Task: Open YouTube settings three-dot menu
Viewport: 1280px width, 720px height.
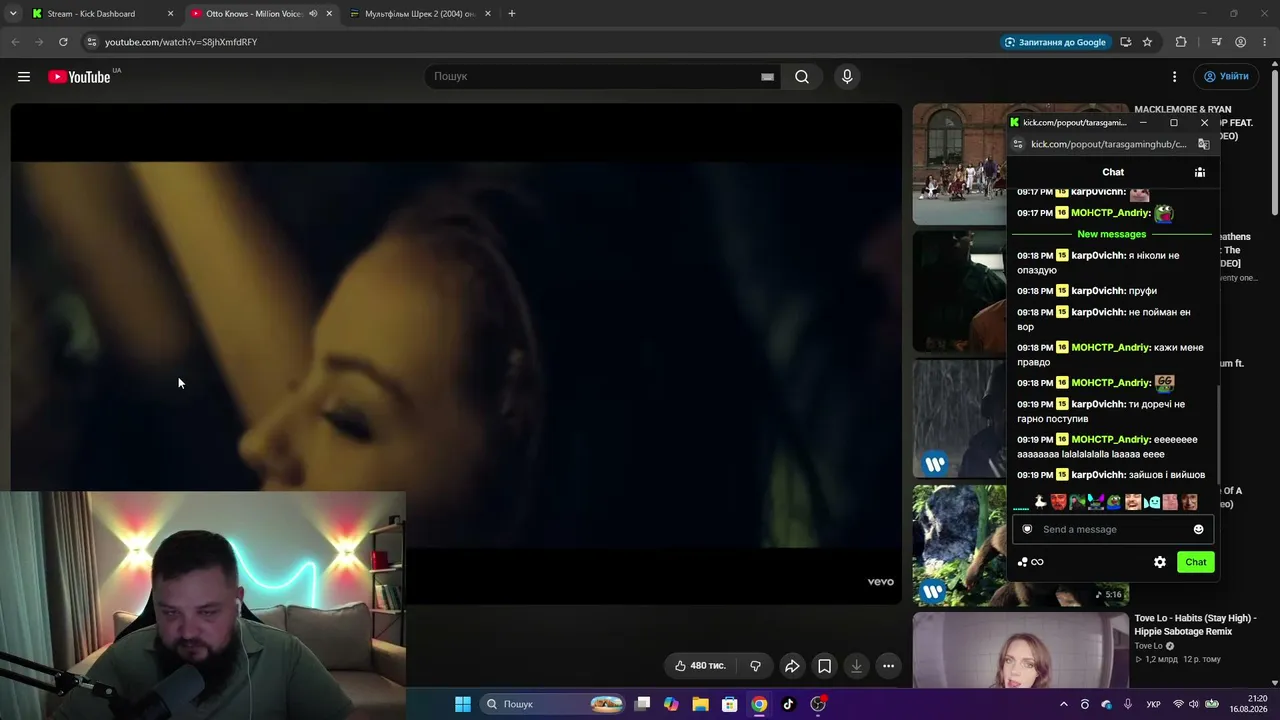Action: click(x=1174, y=77)
